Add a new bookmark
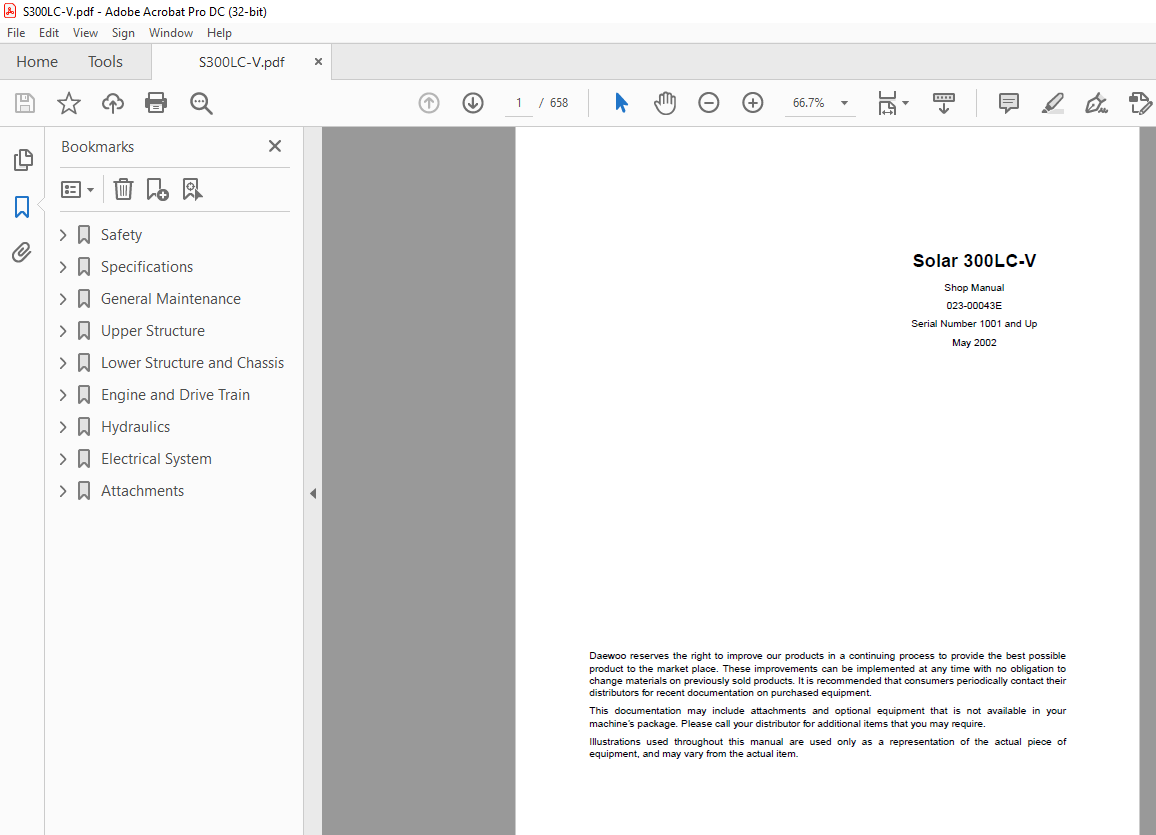 [157, 189]
